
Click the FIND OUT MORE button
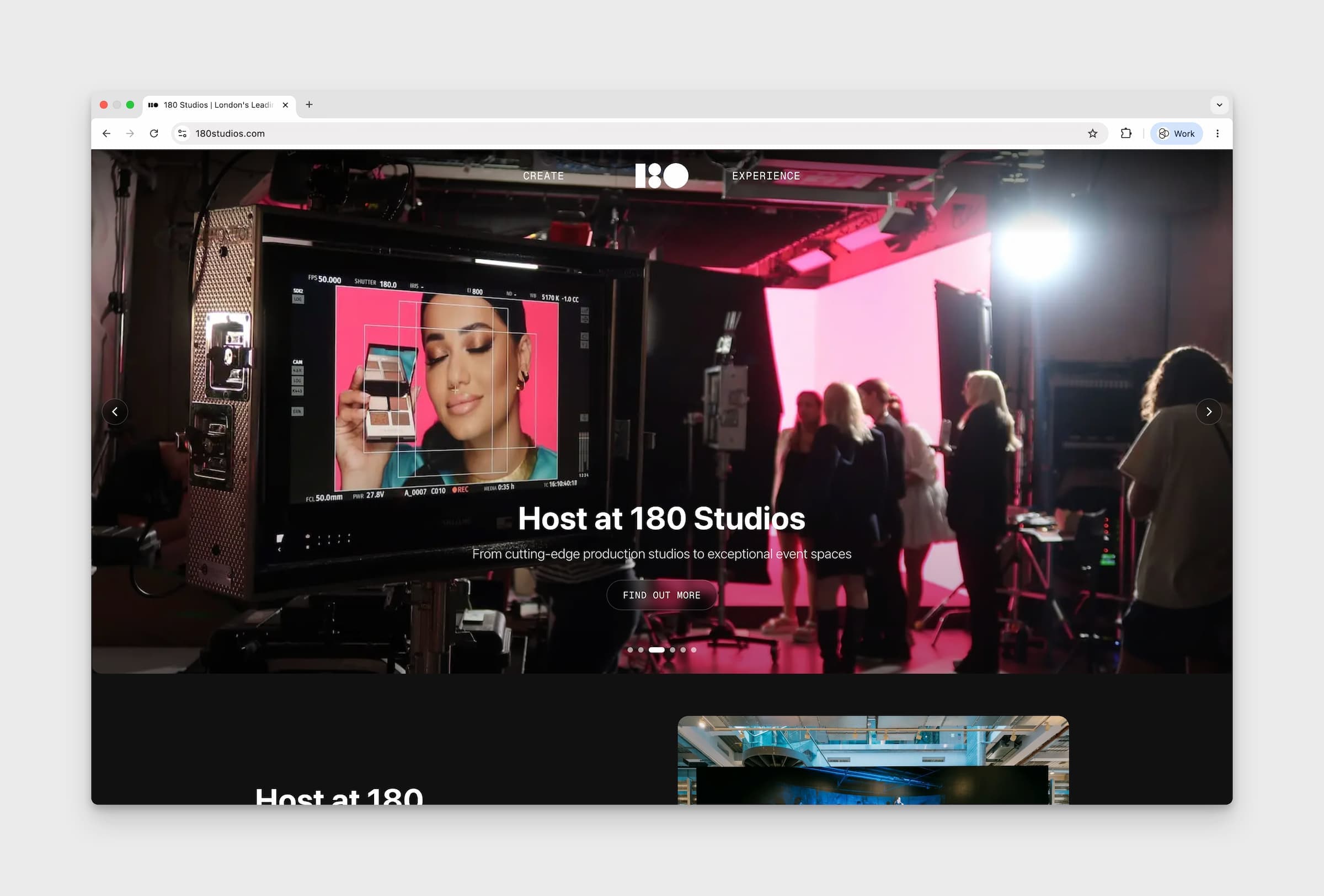pyautogui.click(x=661, y=595)
